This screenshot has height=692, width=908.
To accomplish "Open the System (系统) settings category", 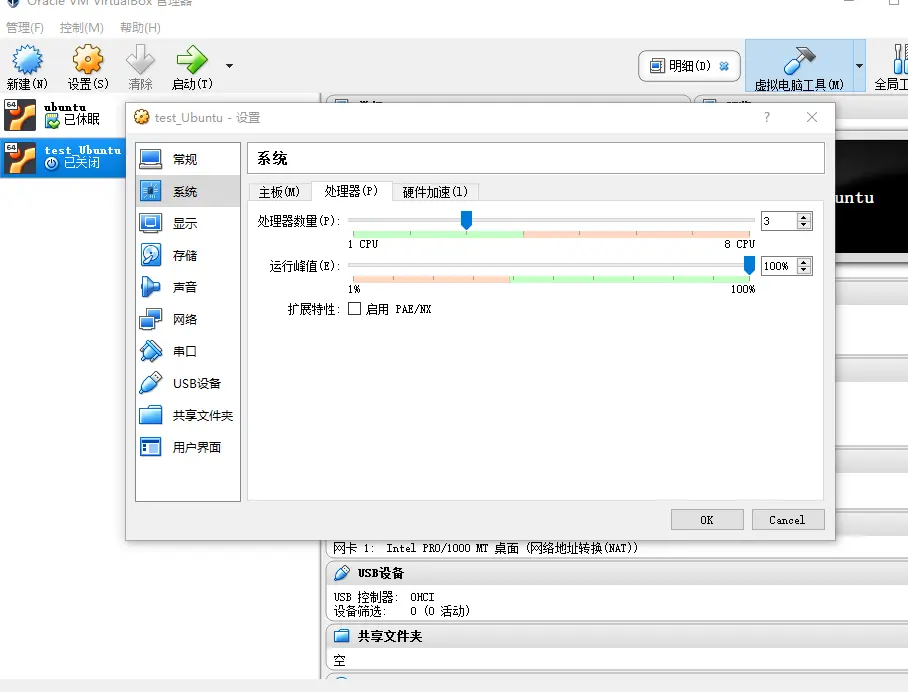I will [188, 191].
